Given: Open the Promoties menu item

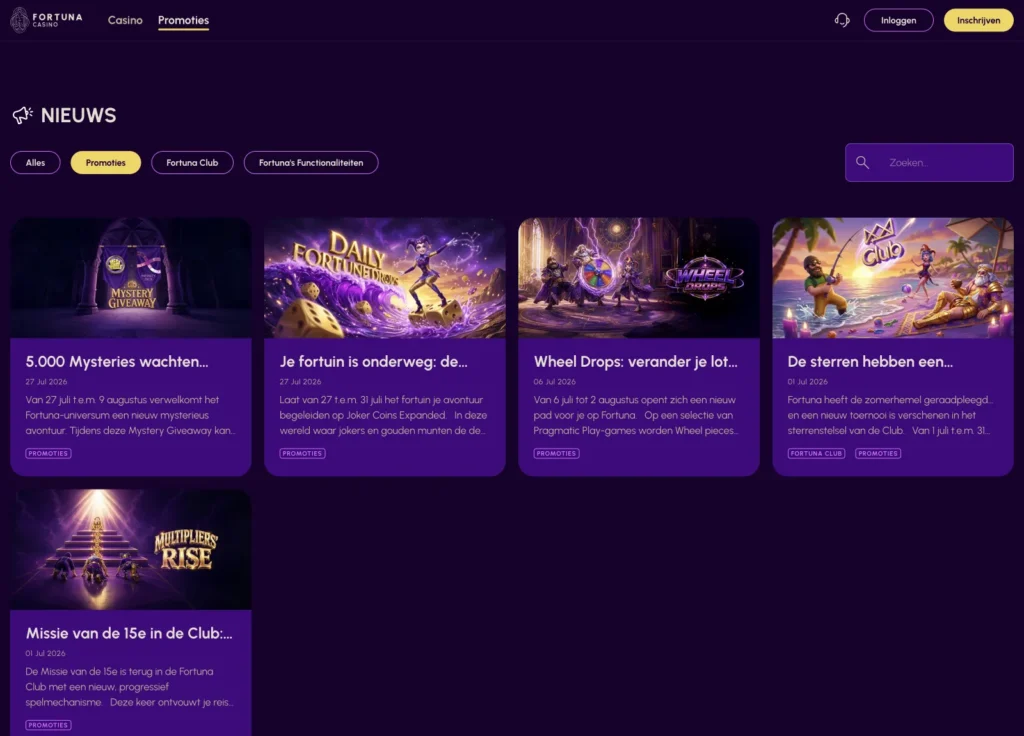Looking at the screenshot, I should [184, 20].
